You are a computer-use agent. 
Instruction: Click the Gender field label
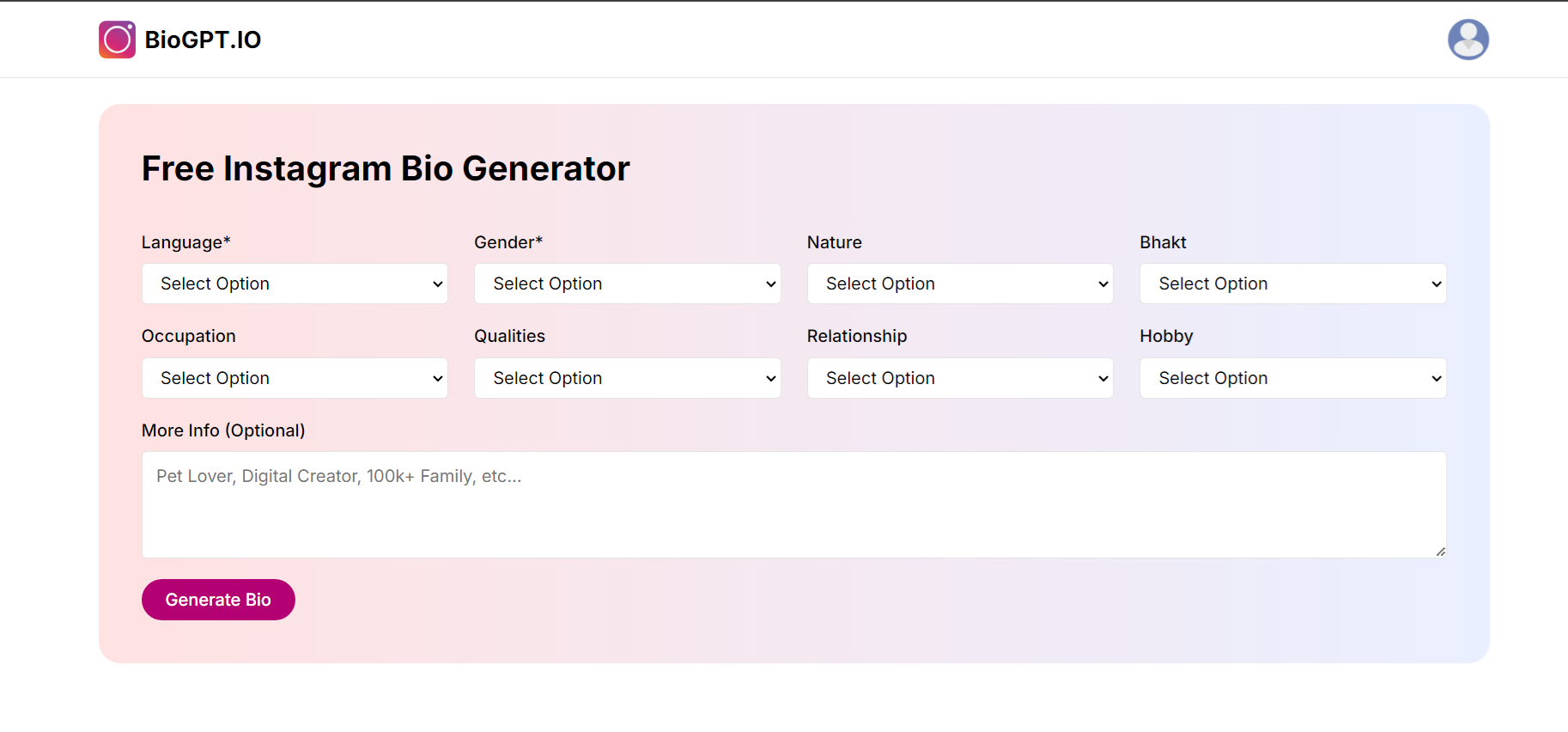508,242
